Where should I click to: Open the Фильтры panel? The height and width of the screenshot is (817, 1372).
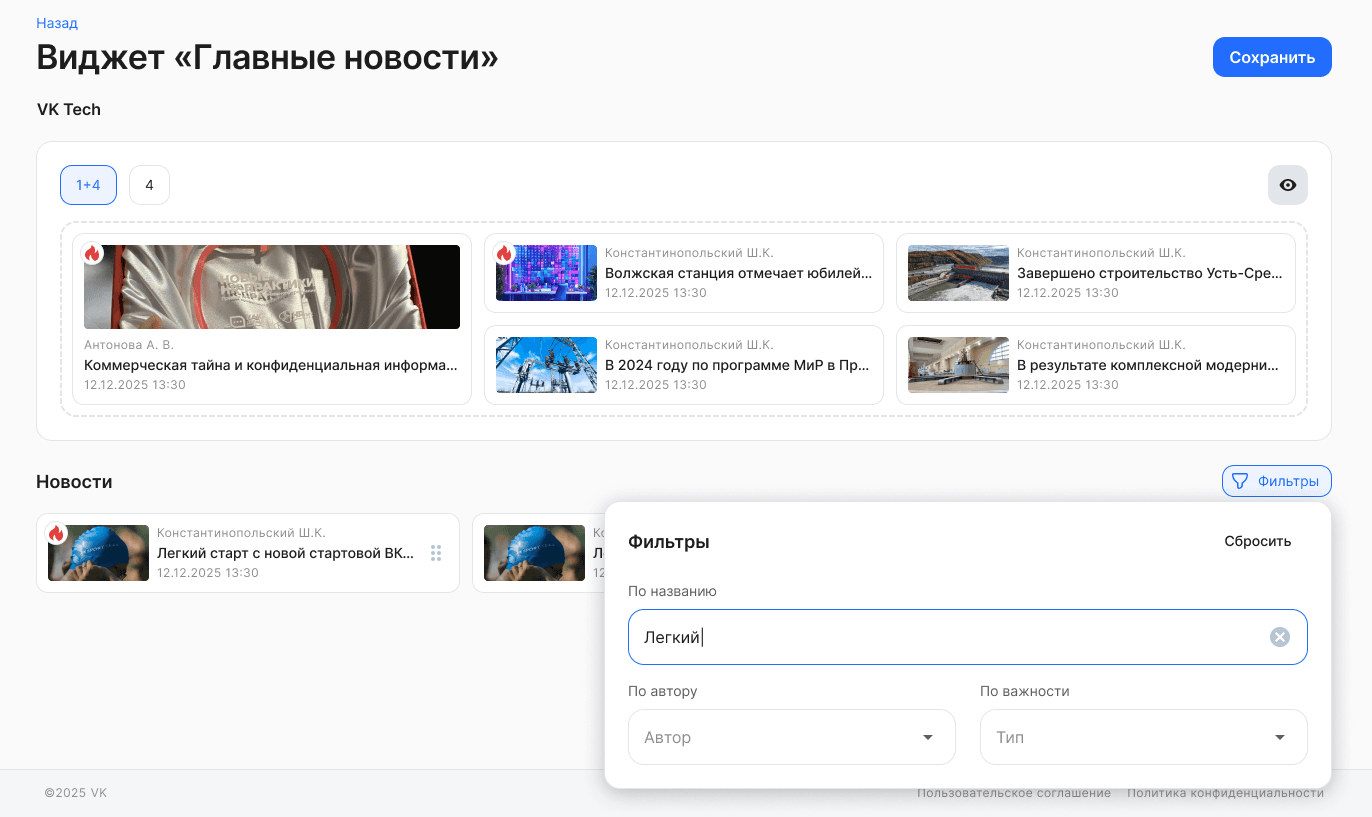1276,481
